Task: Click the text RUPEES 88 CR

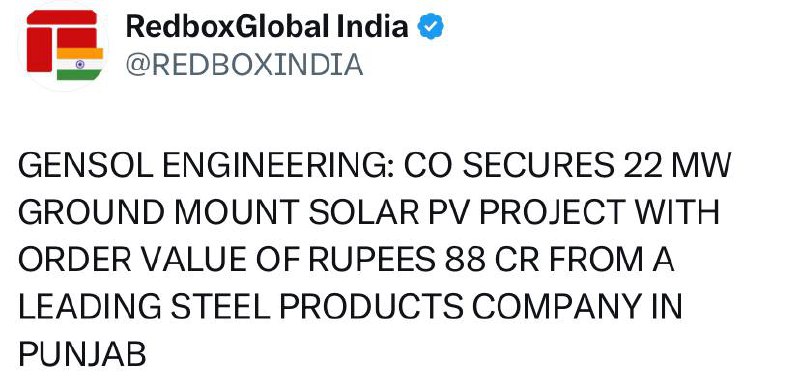Action: point(424,259)
